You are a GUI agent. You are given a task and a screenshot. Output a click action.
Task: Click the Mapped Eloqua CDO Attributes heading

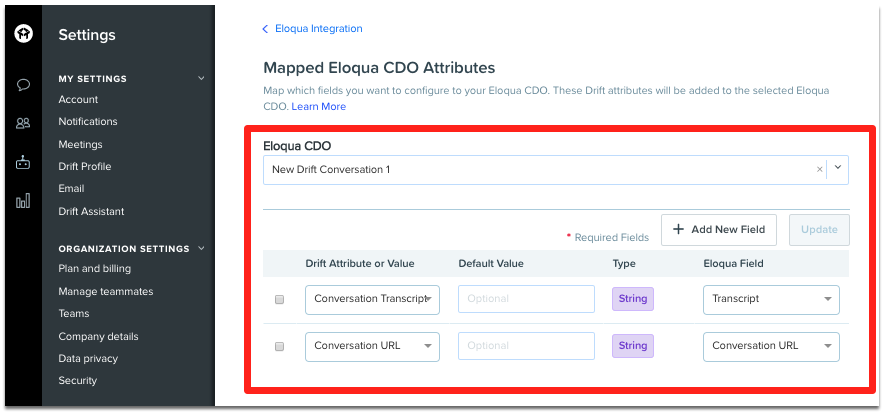[x=379, y=68]
